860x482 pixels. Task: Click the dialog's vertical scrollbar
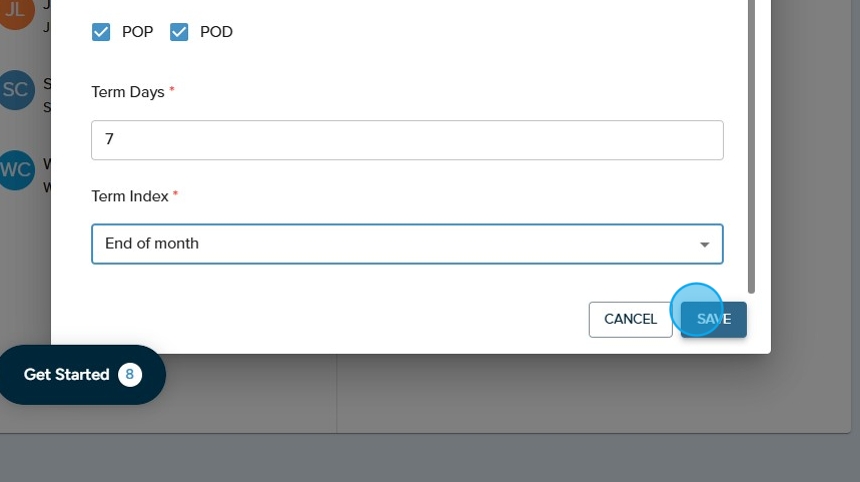pyautogui.click(x=752, y=150)
